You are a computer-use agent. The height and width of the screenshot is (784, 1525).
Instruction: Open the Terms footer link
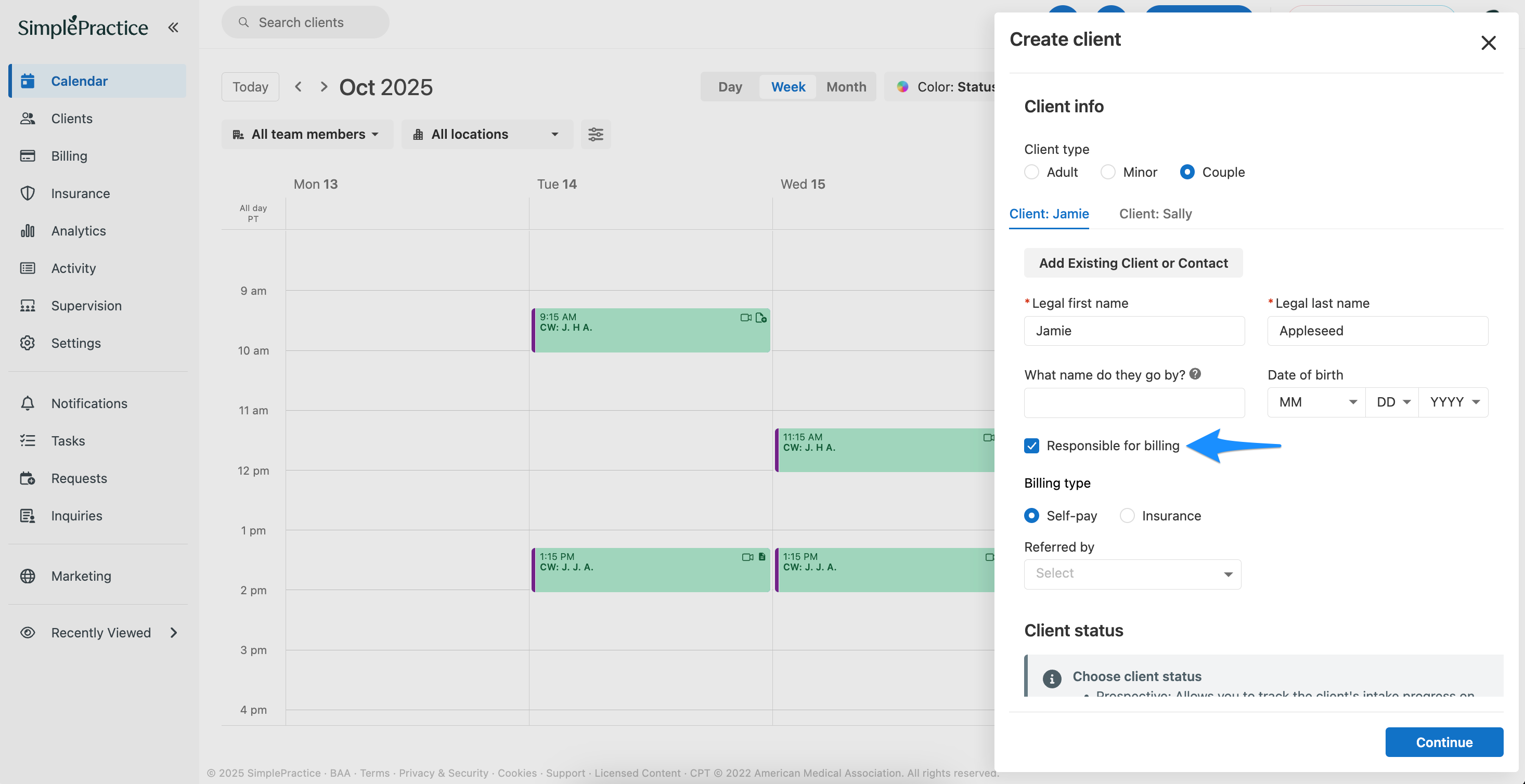point(374,773)
